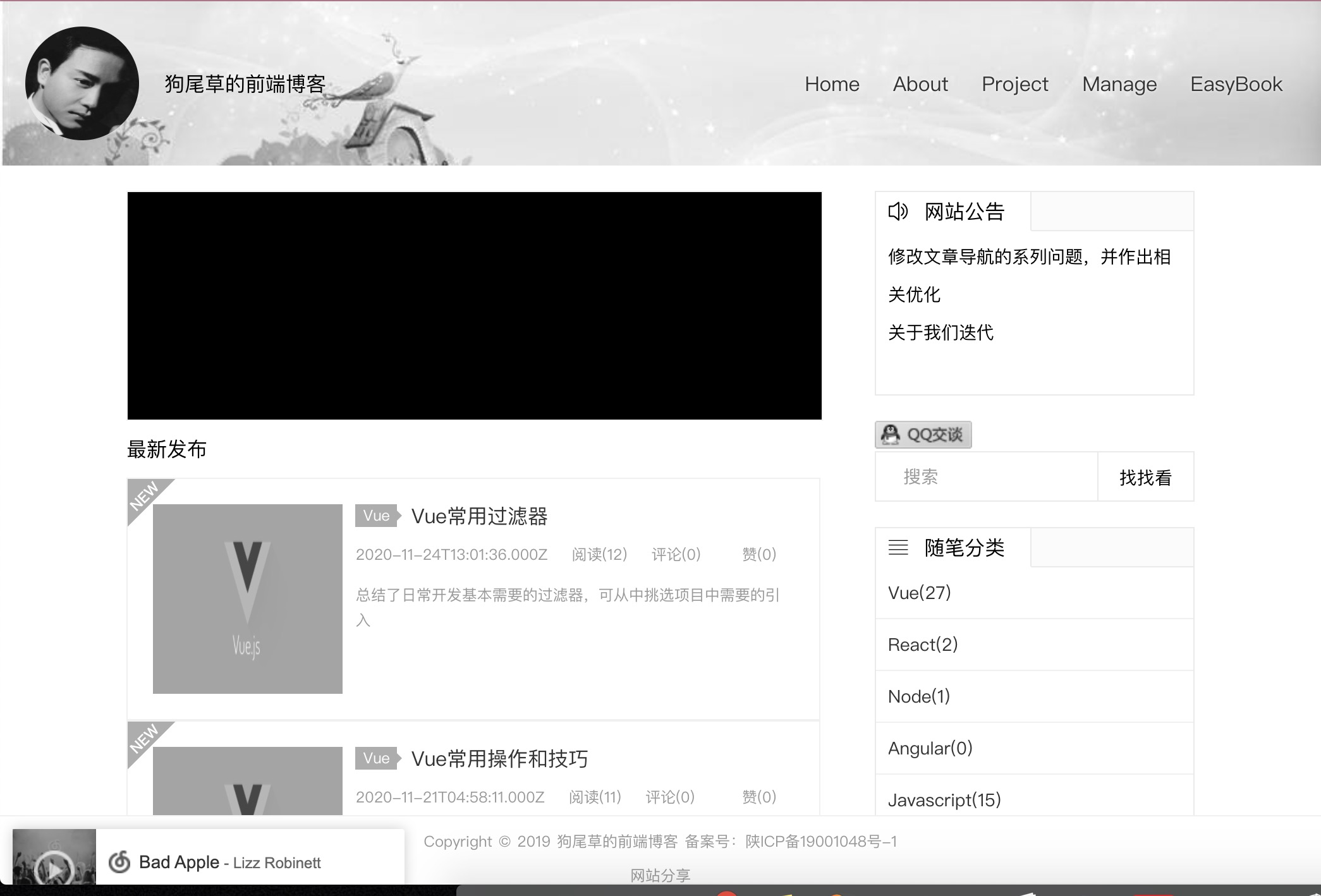Screen dimensions: 1321x896
Task: Click 阅读(11) on second article
Action: tap(595, 797)
